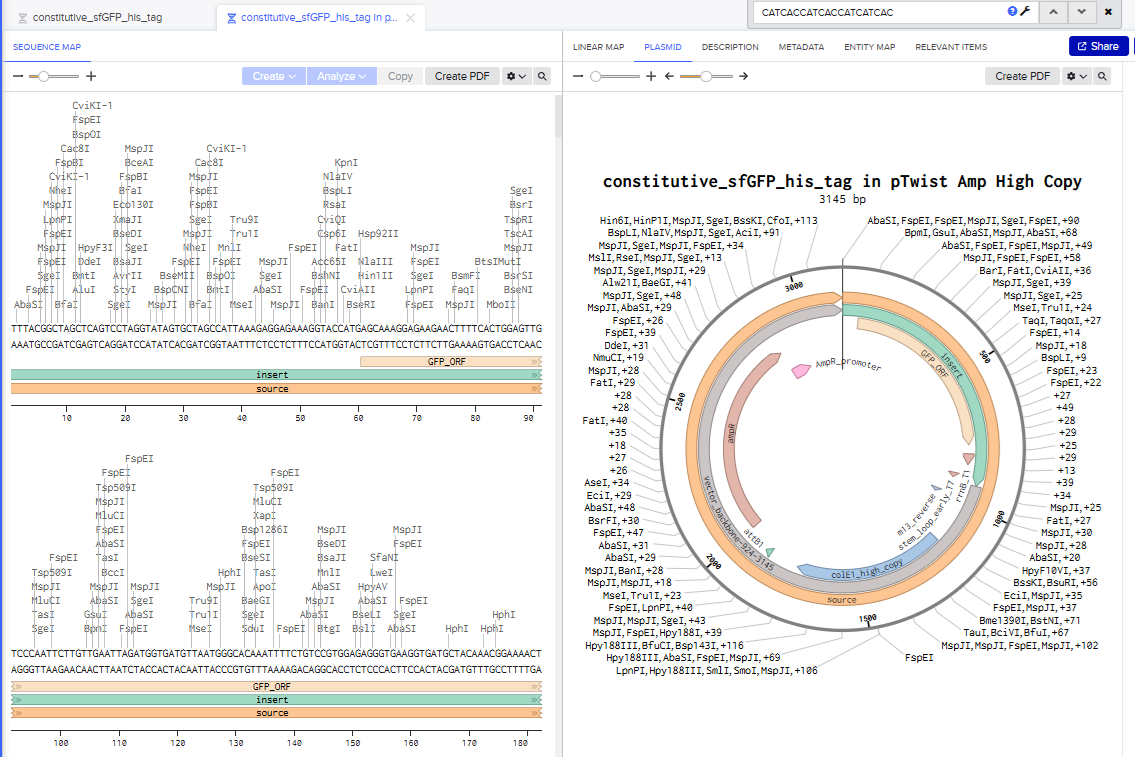This screenshot has width=1135, height=757.
Task: Click the BtsIMutI enzyme label
Action: pos(497,262)
